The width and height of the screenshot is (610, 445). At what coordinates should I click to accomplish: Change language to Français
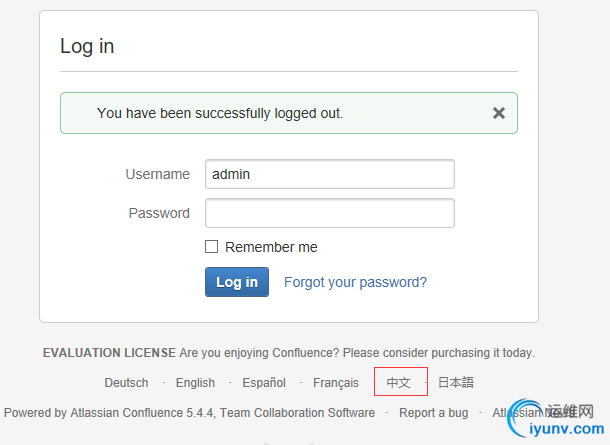point(336,383)
